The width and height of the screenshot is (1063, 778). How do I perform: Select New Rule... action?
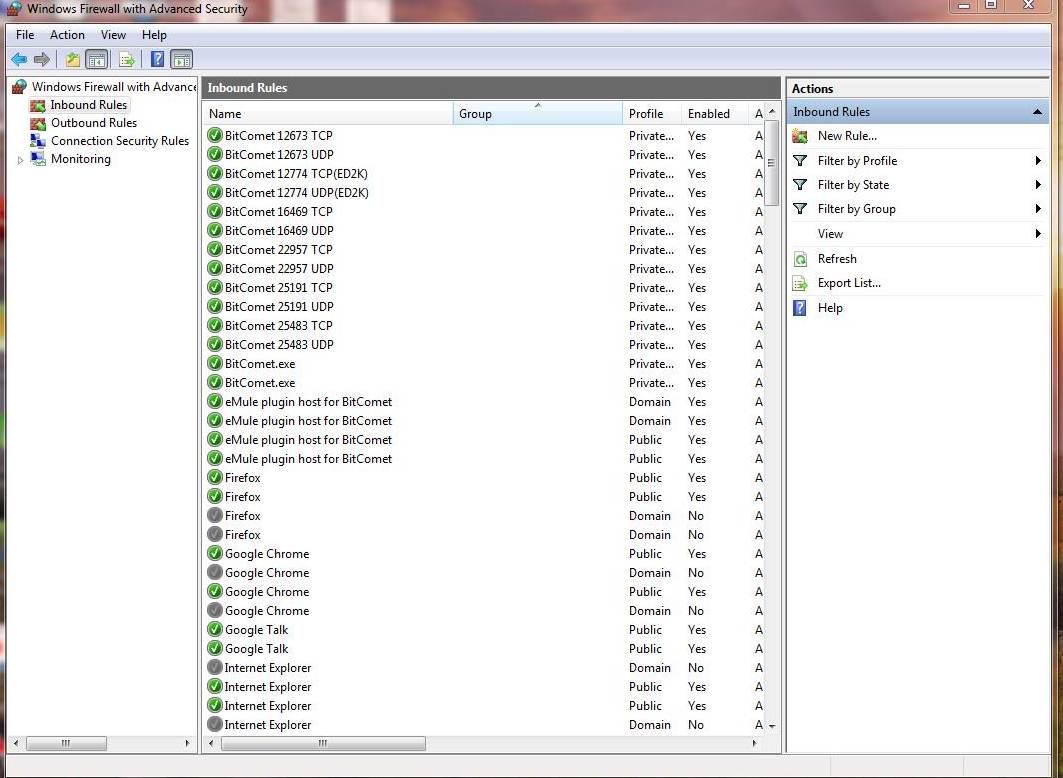[x=847, y=136]
